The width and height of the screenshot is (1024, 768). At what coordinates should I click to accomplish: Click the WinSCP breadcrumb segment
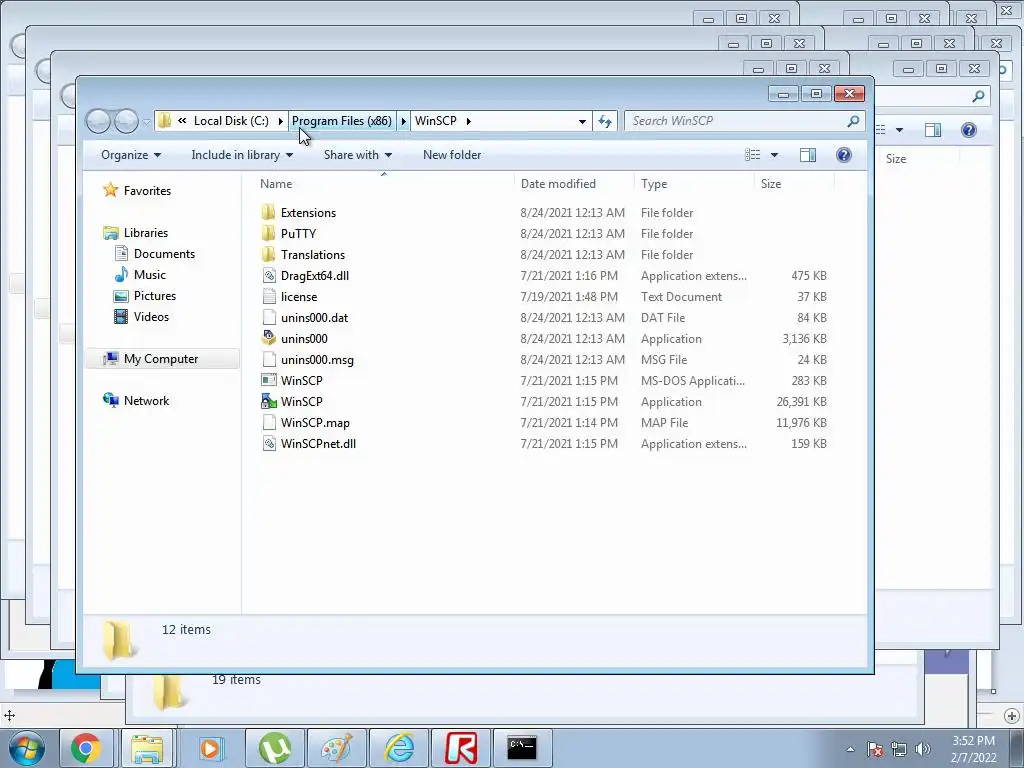coord(436,121)
